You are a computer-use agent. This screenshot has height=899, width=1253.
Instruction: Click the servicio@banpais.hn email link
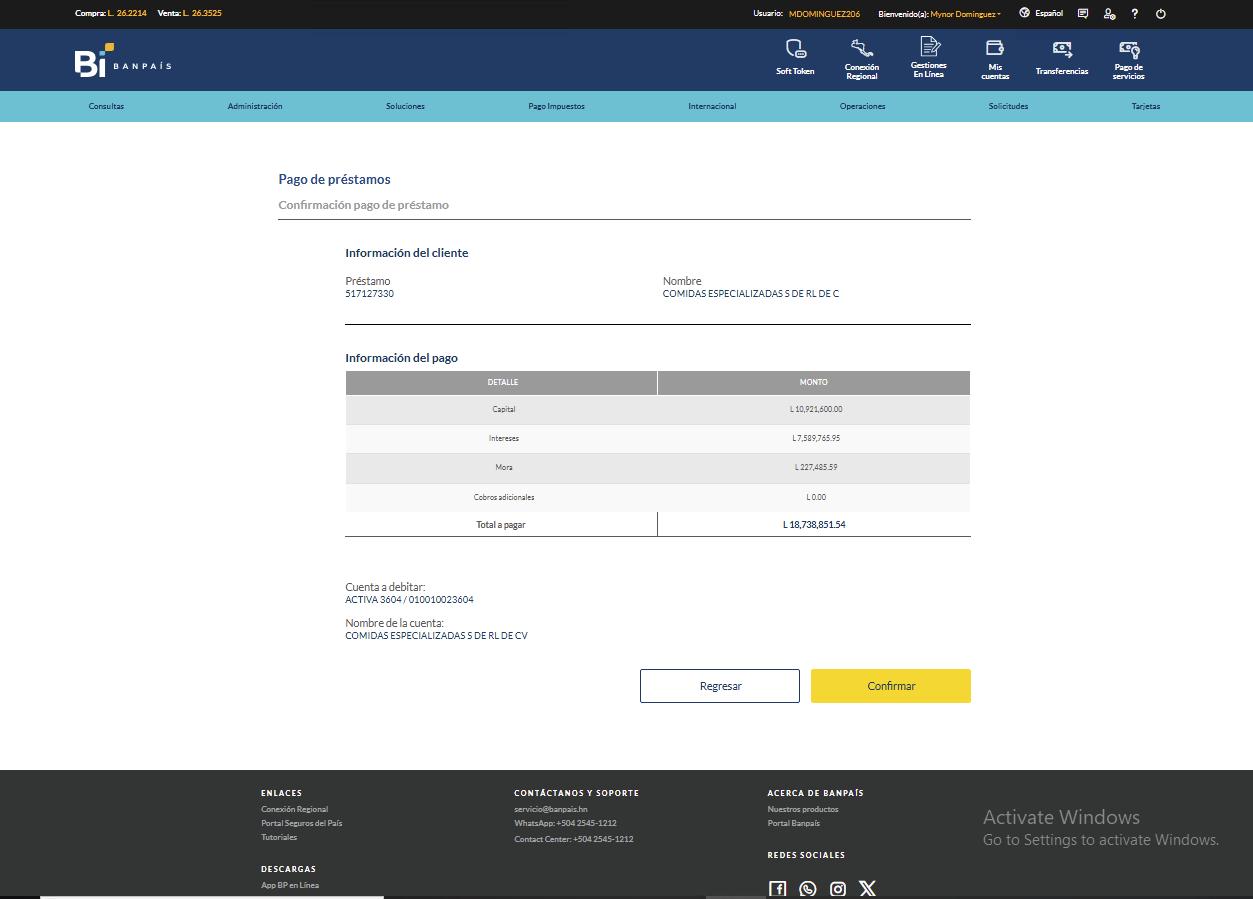[551, 809]
